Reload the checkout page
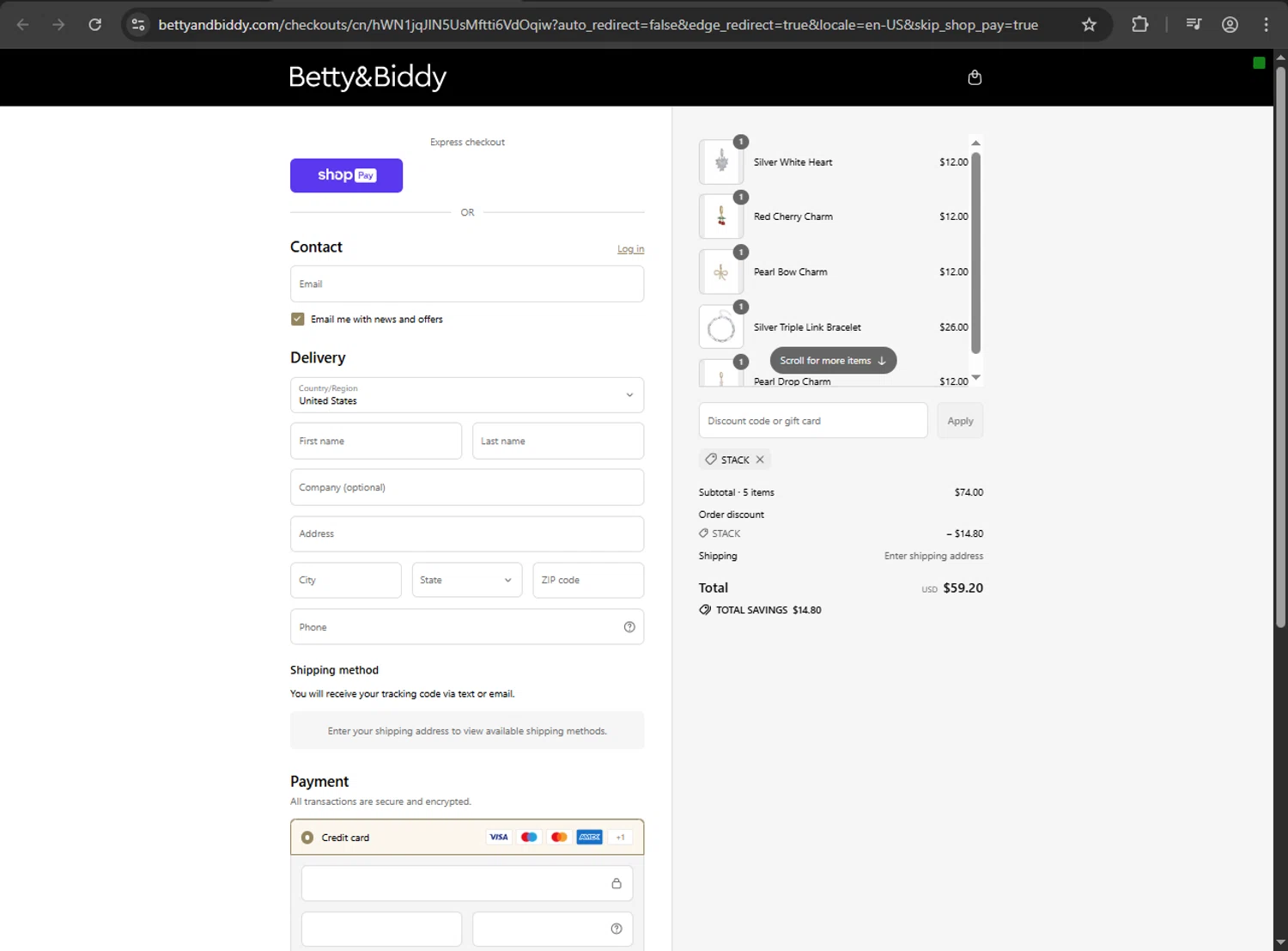The image size is (1288, 951). click(x=95, y=25)
